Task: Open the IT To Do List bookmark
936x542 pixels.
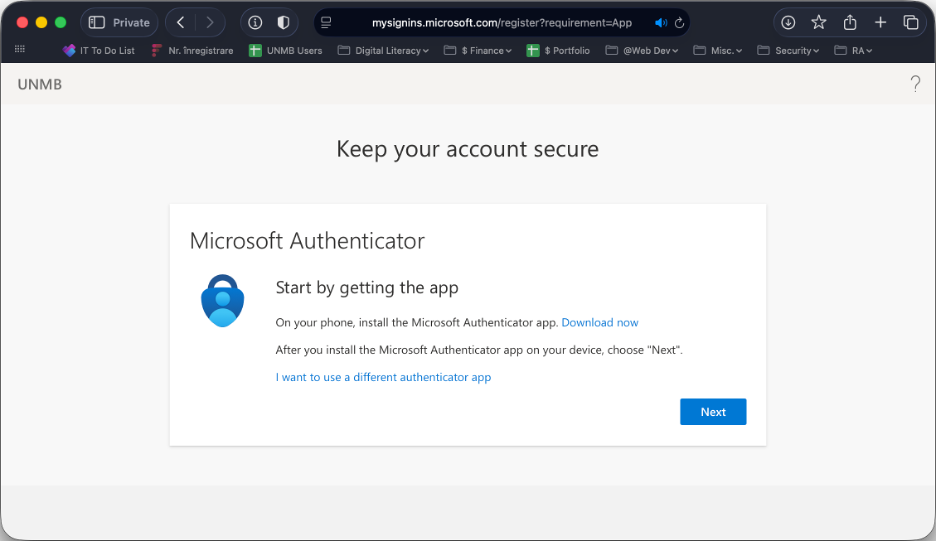Action: coord(98,50)
